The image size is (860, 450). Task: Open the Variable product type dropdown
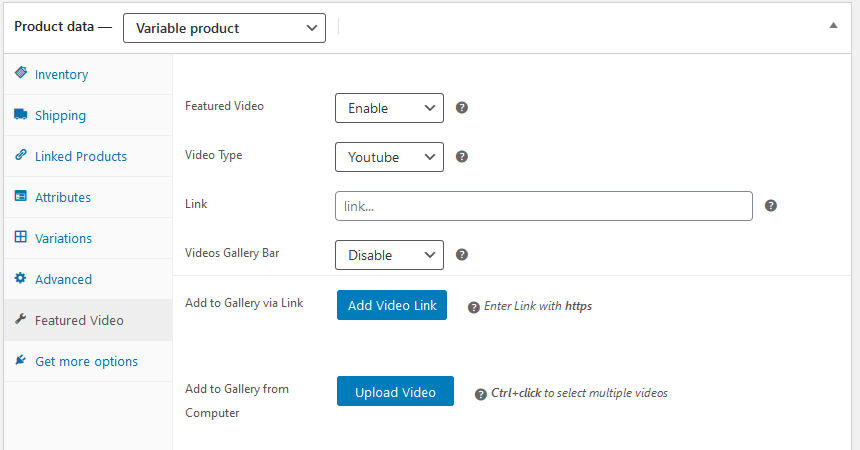point(224,28)
